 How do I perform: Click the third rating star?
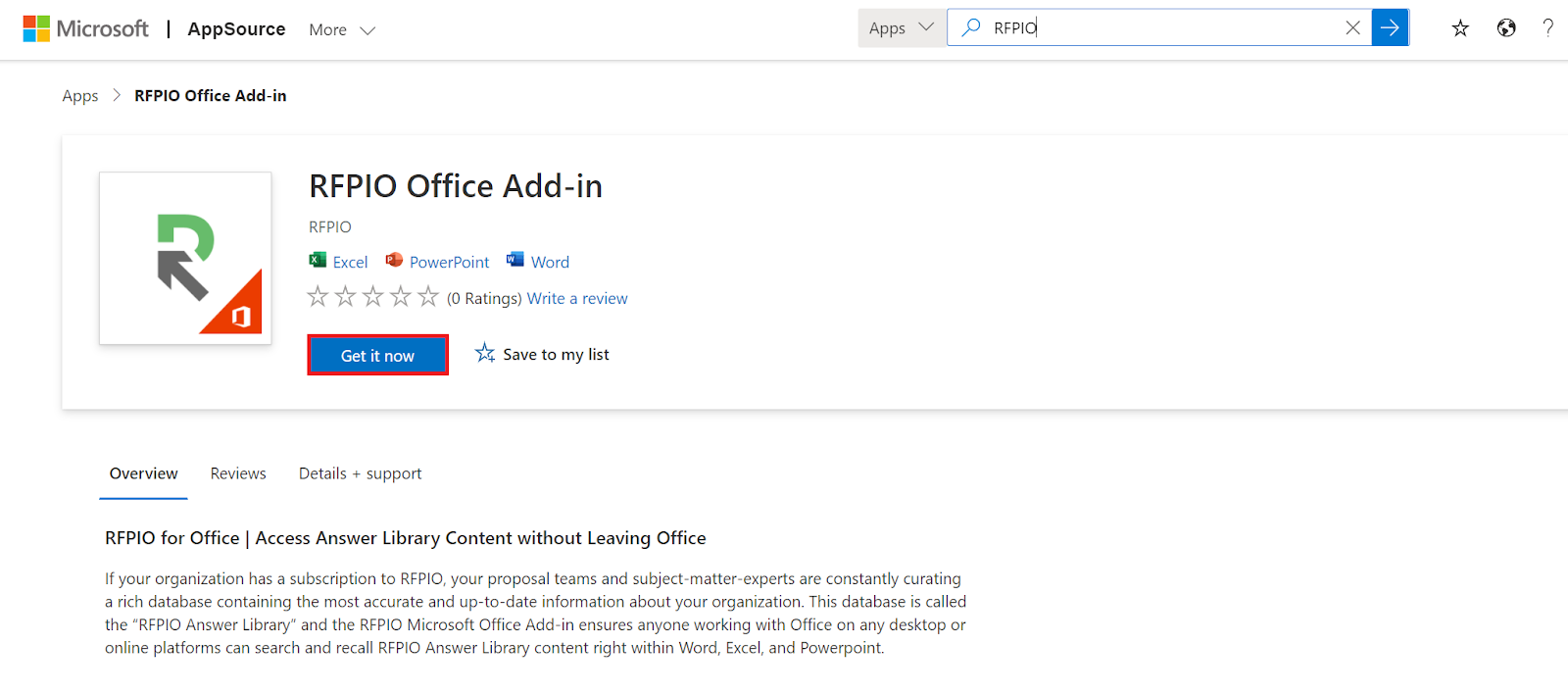tap(373, 296)
